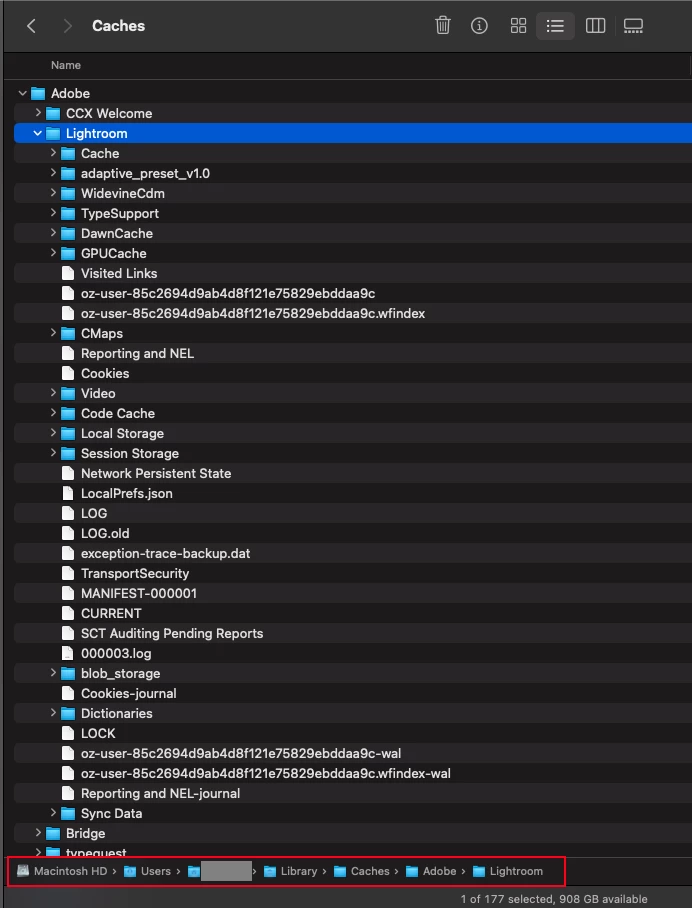Expand the blob_storage folder
The height and width of the screenshot is (908, 692).
pos(53,672)
